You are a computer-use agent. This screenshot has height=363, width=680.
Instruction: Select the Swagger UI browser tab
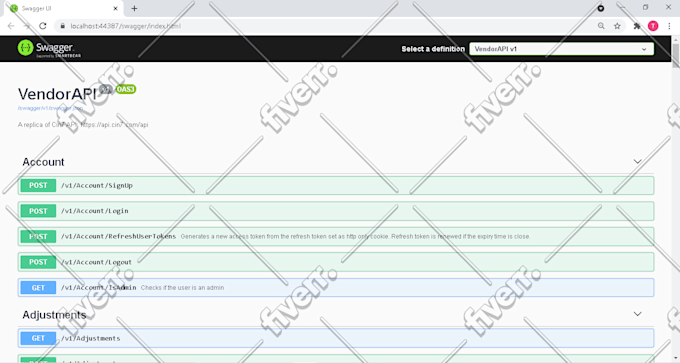(63, 9)
